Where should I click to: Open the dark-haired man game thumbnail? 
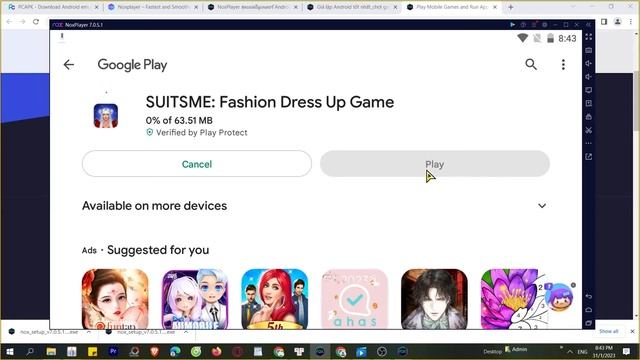(434, 299)
